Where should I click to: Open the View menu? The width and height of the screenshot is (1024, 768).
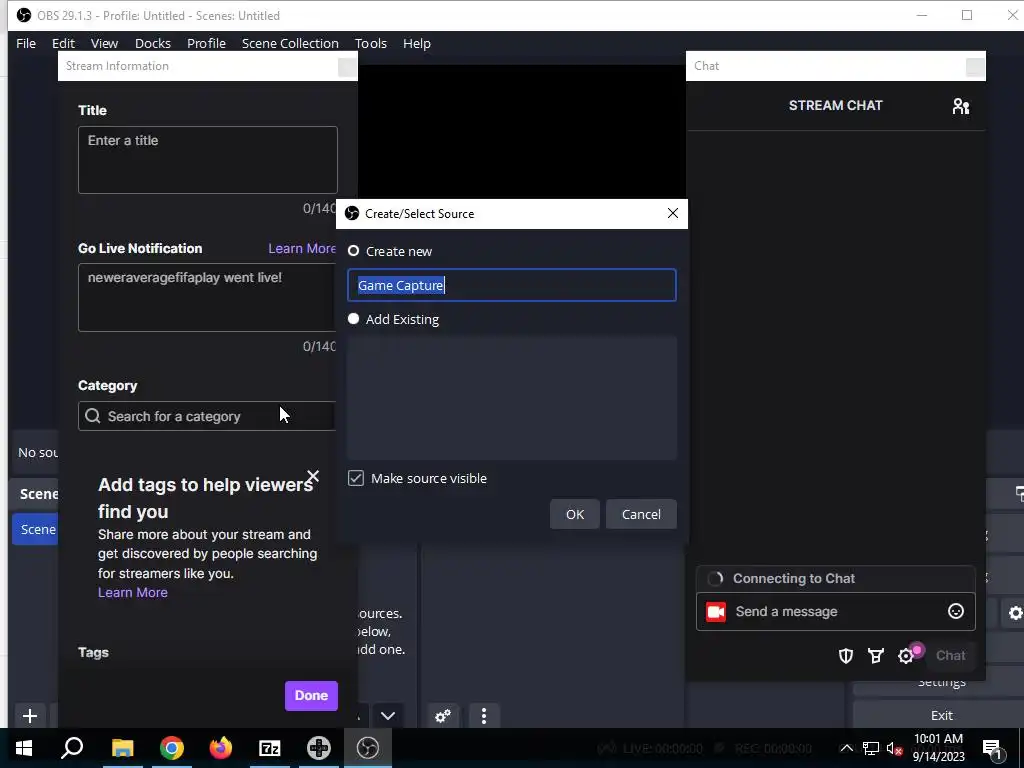(104, 43)
